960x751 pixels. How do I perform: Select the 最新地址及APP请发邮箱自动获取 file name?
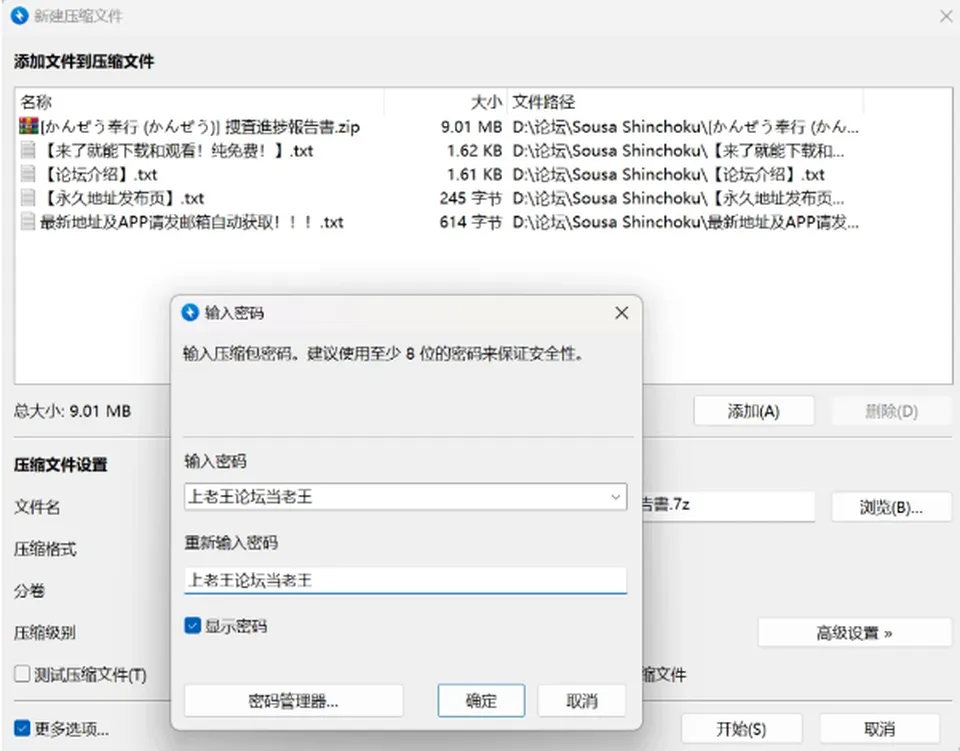pyautogui.click(x=192, y=222)
